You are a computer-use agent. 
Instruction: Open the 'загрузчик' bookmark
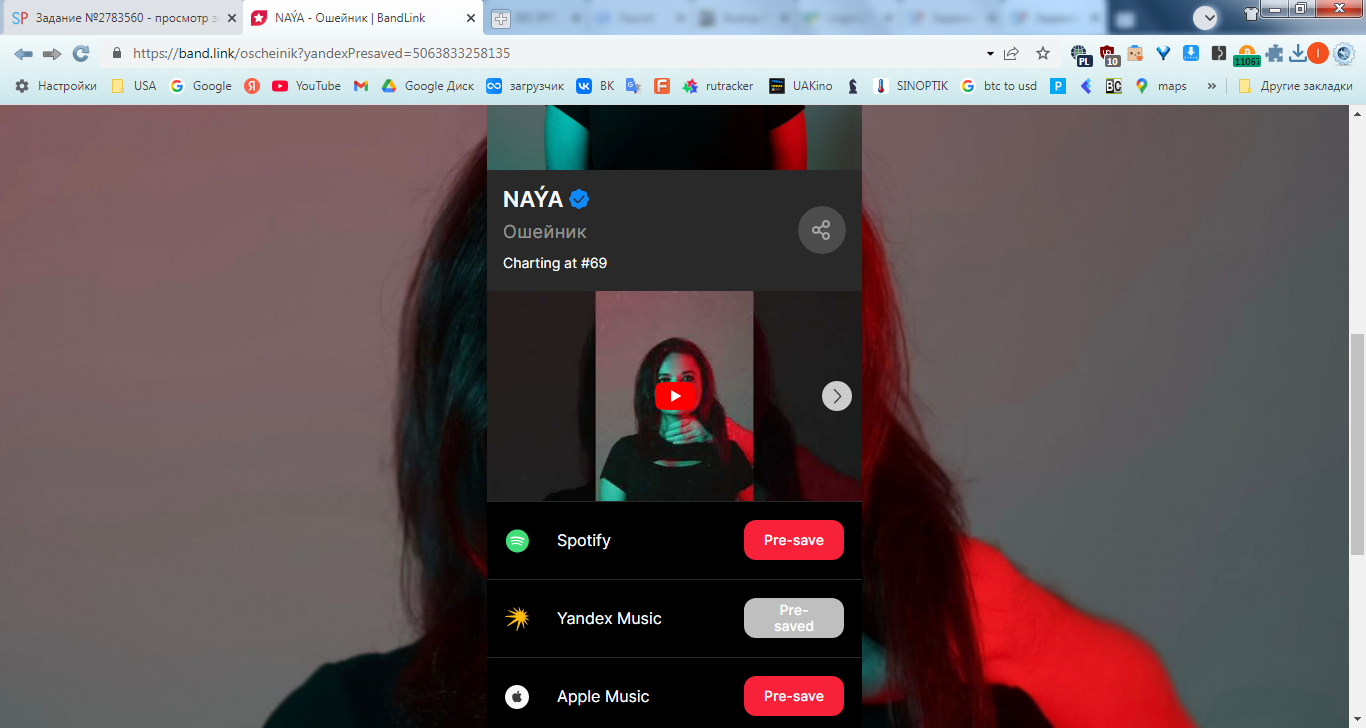(525, 86)
